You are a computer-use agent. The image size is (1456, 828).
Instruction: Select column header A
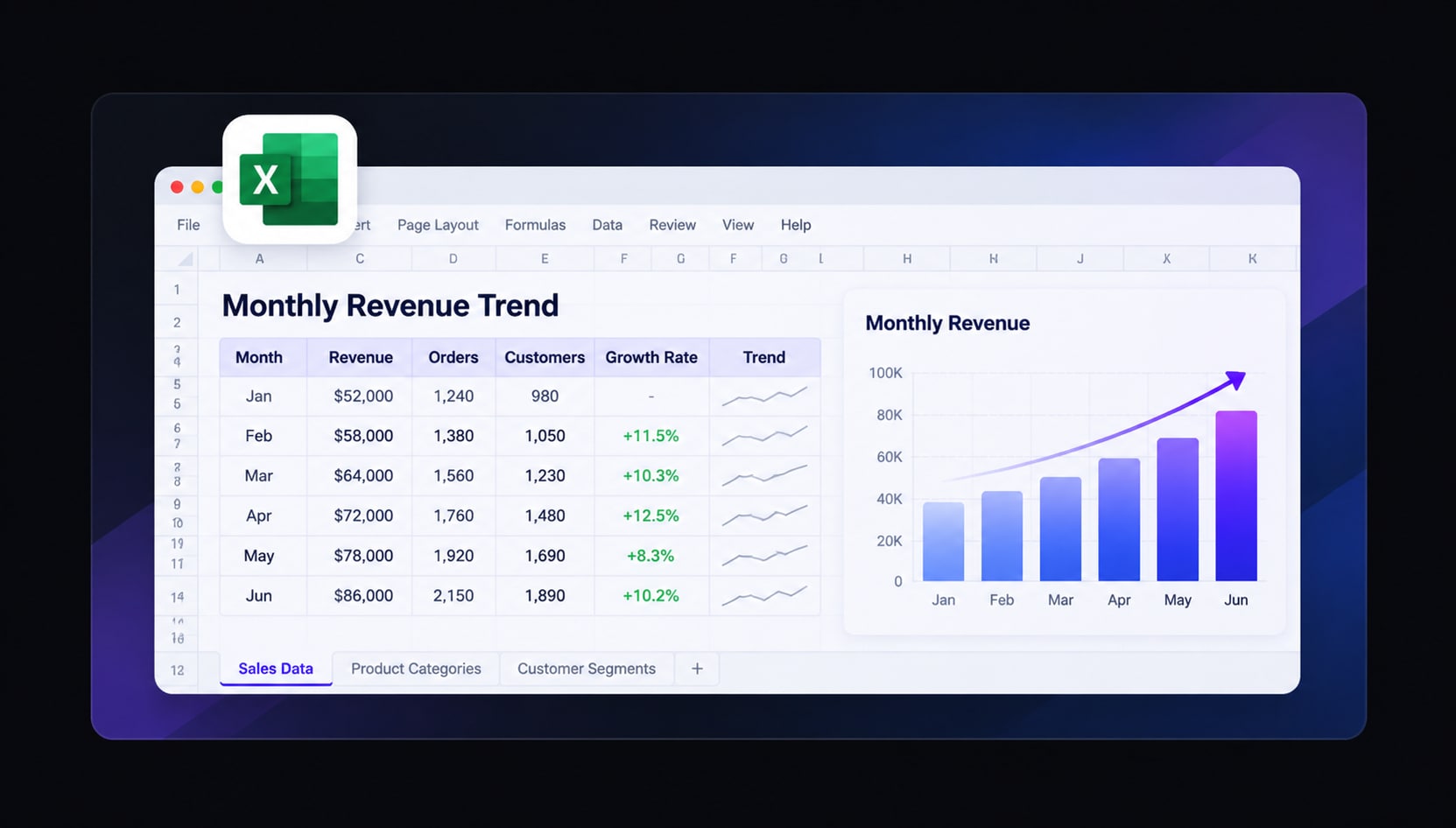[x=259, y=259]
